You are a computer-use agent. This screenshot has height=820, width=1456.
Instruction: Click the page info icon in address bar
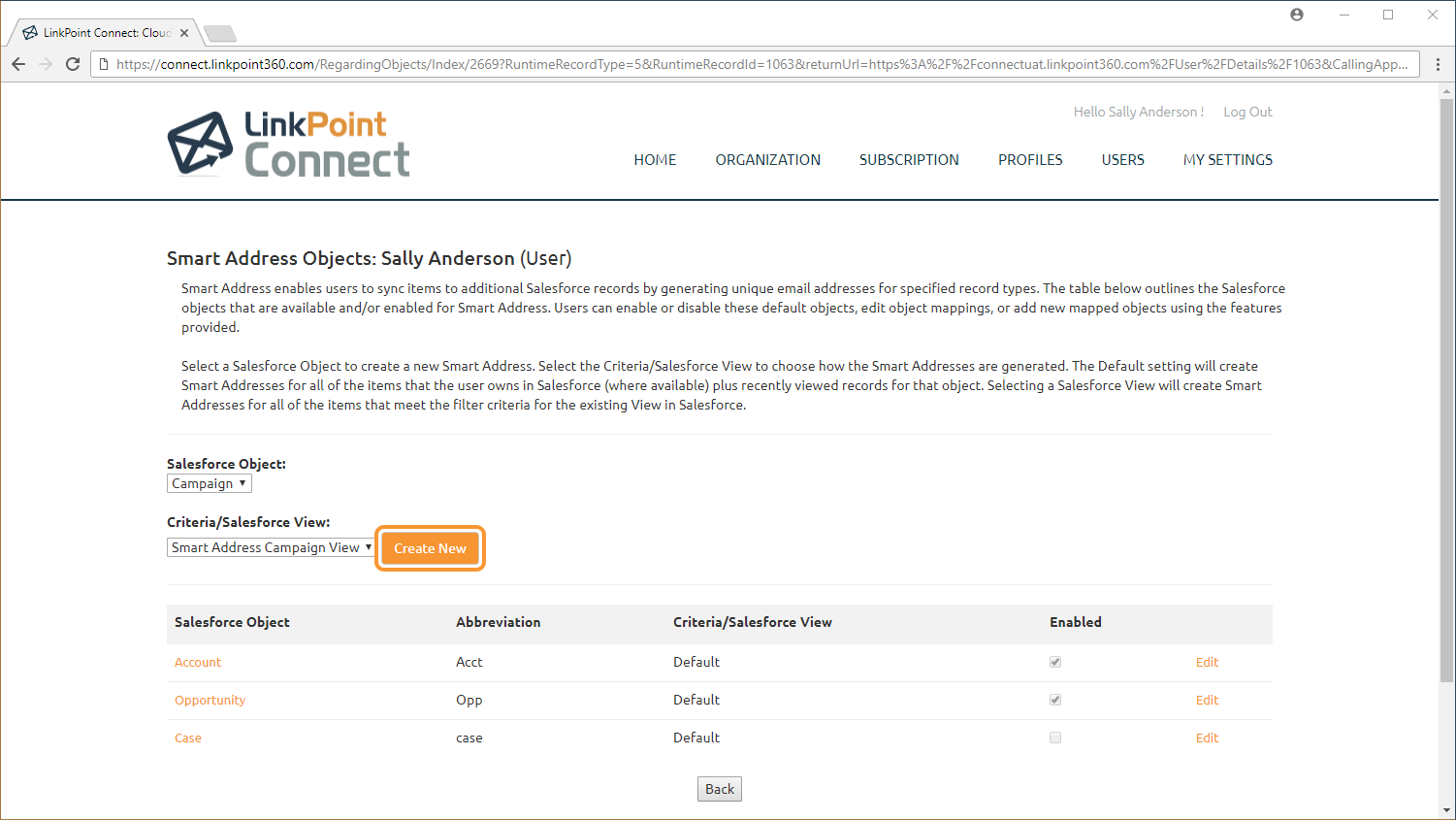pos(104,64)
